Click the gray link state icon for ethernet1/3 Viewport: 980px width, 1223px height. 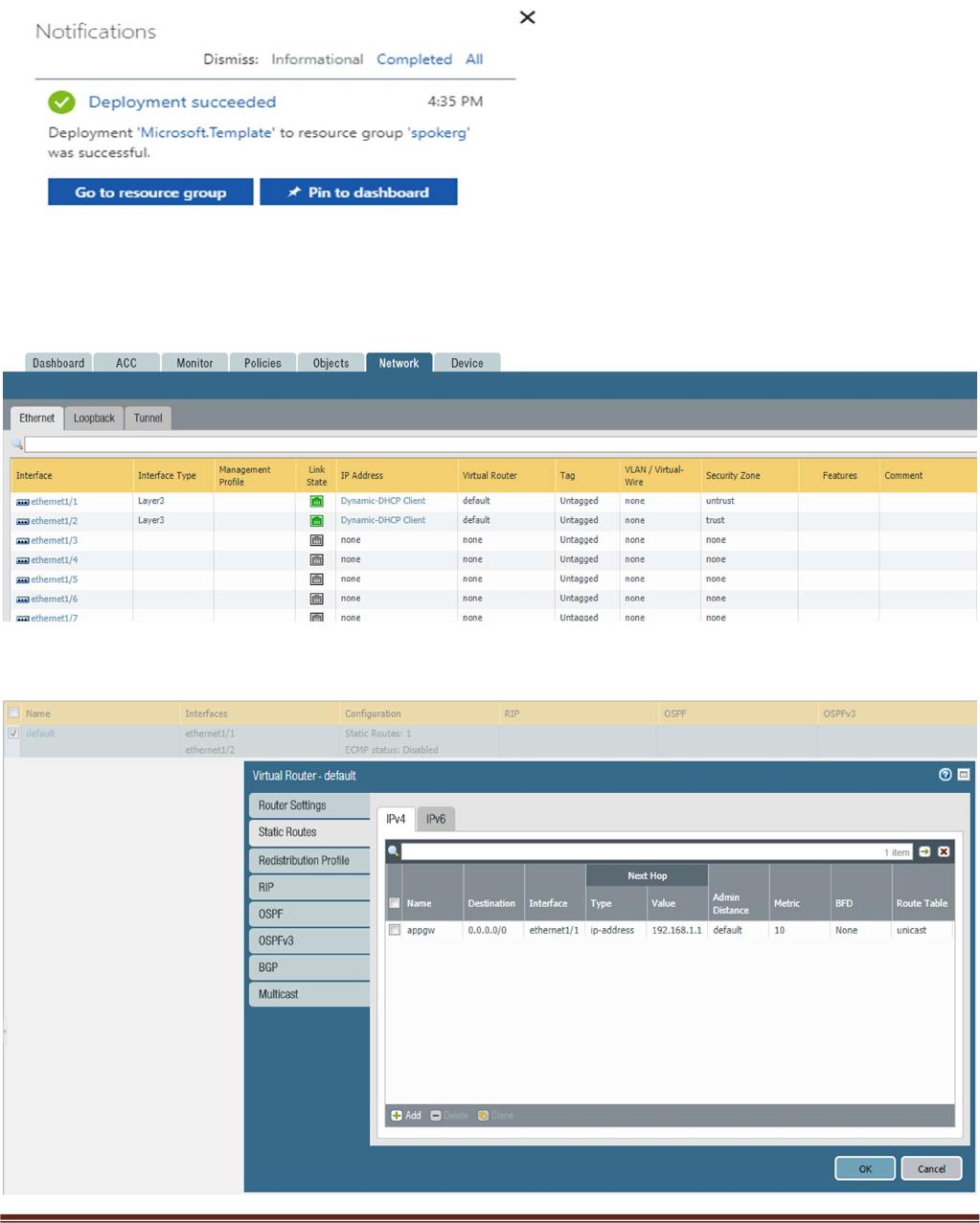(316, 540)
